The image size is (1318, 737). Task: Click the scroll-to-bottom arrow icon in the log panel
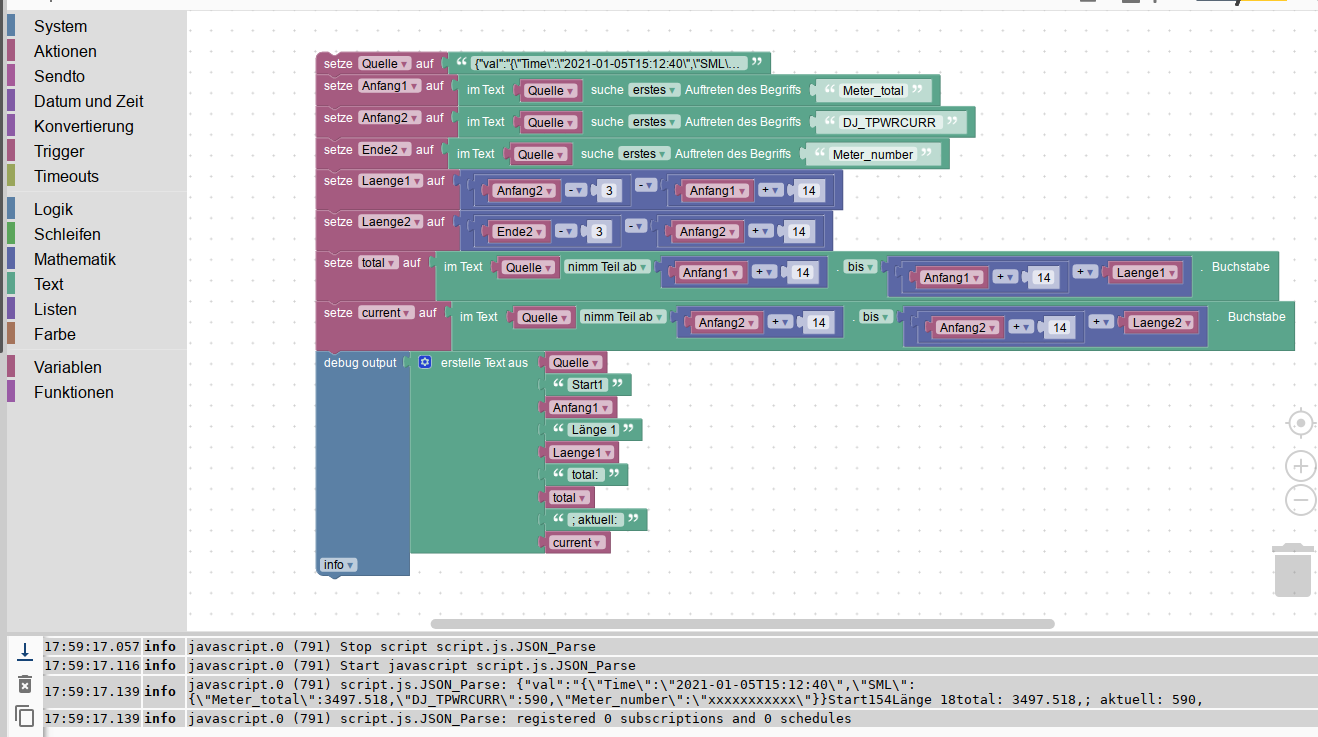pos(25,651)
